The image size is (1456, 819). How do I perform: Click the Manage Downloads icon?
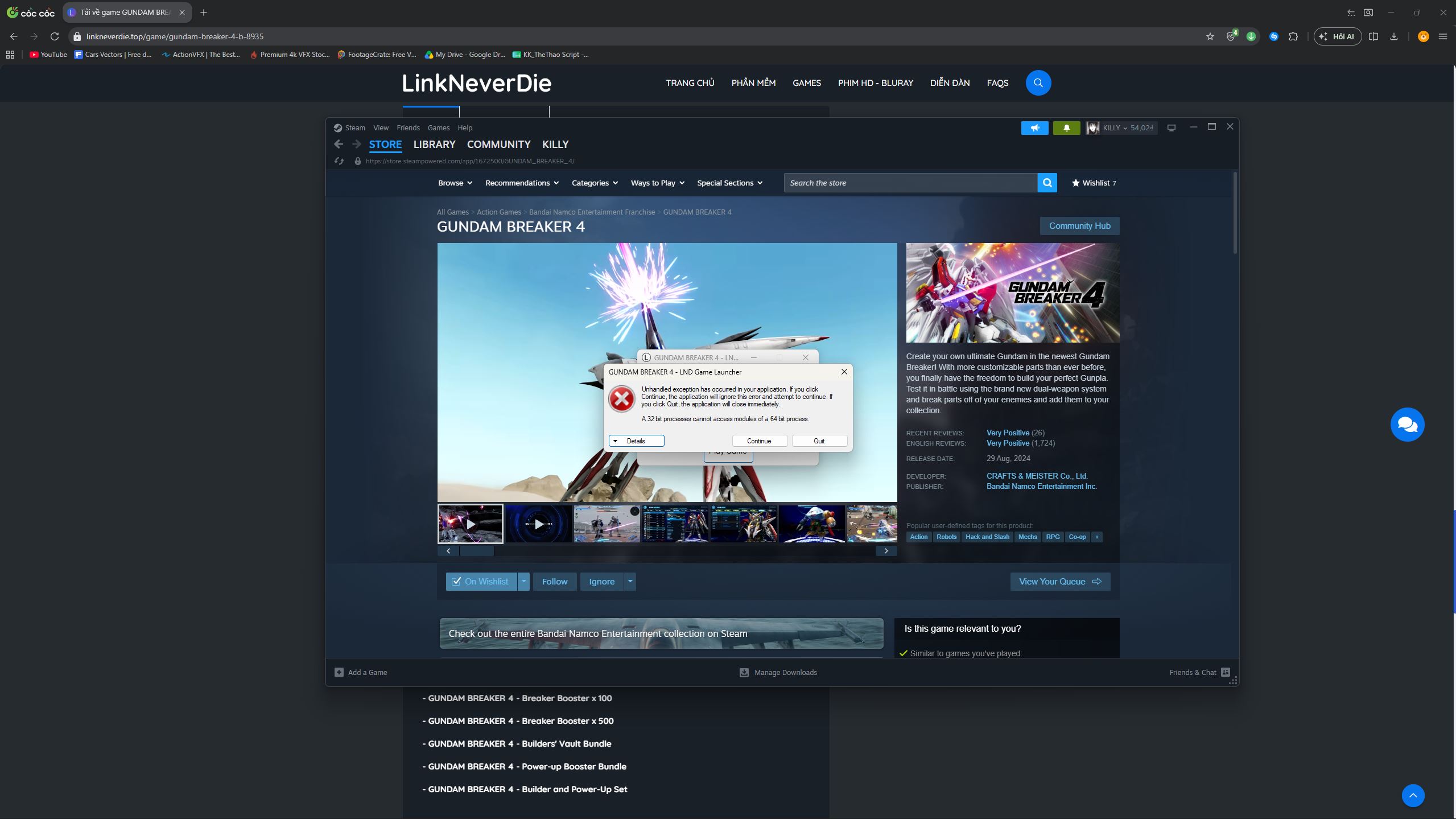[744, 672]
